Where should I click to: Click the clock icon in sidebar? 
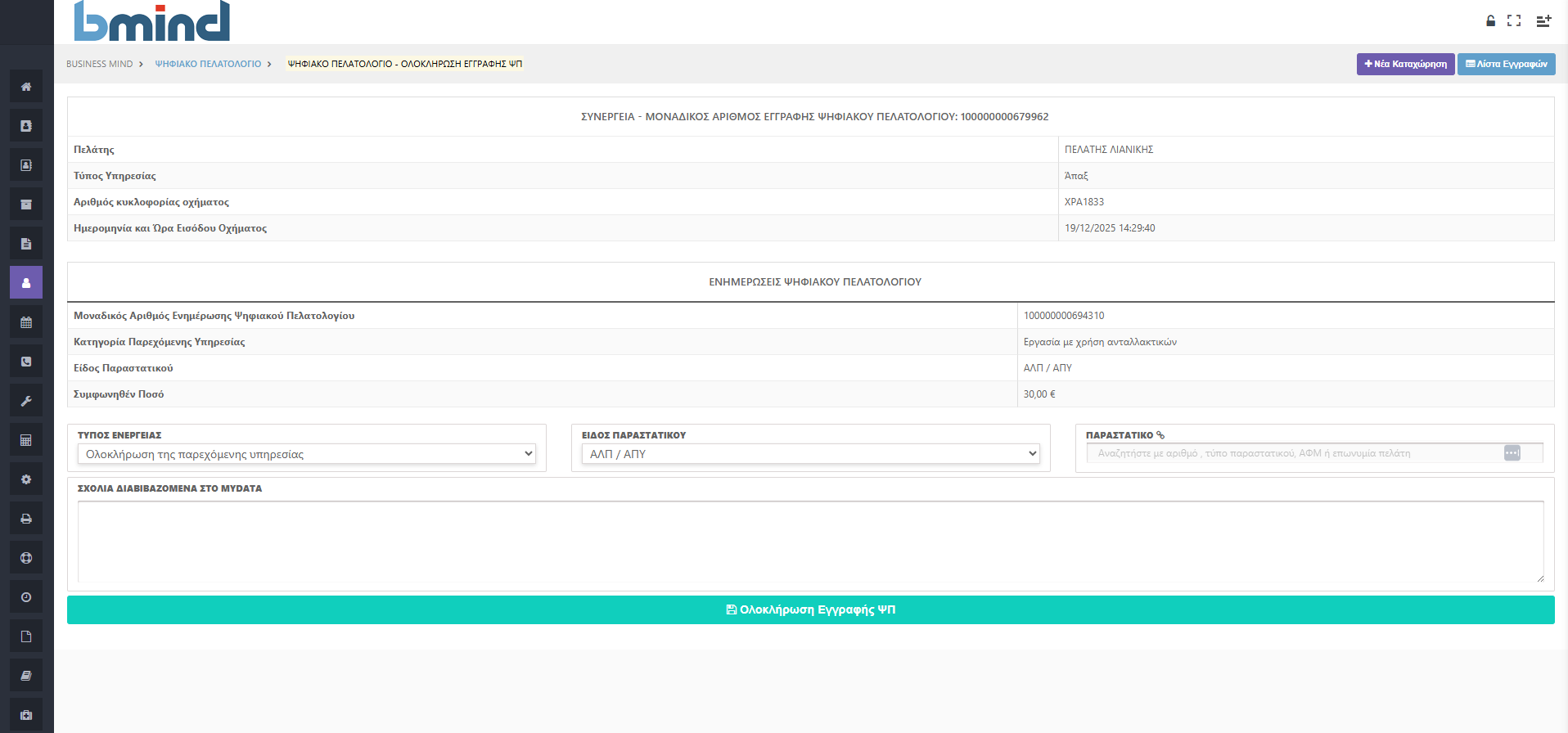[x=26, y=597]
